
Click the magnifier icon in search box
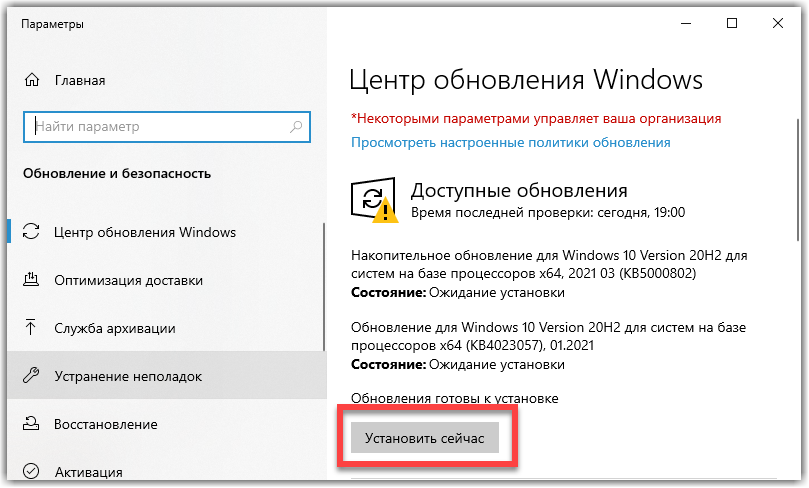tap(296, 127)
